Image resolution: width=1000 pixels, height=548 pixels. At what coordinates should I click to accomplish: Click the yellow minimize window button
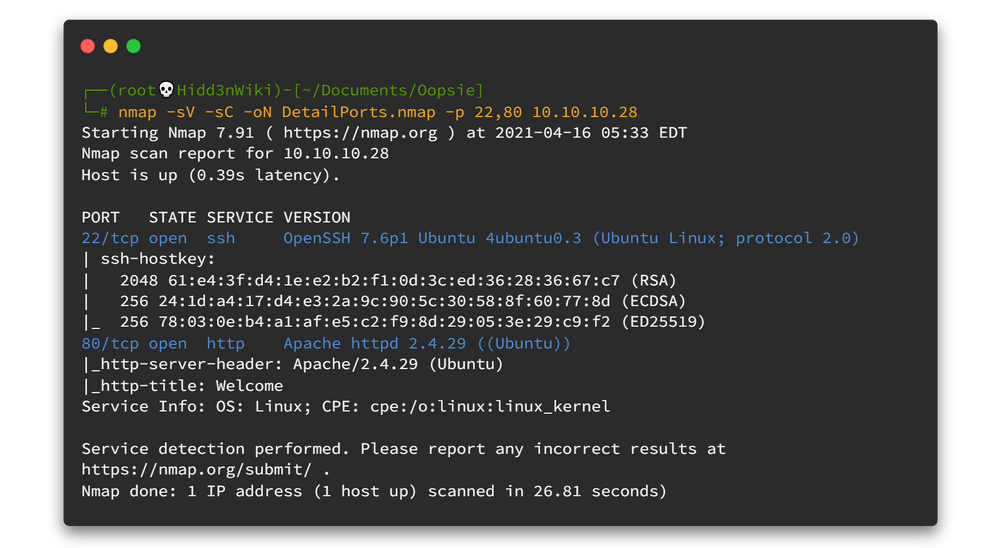[x=110, y=46]
